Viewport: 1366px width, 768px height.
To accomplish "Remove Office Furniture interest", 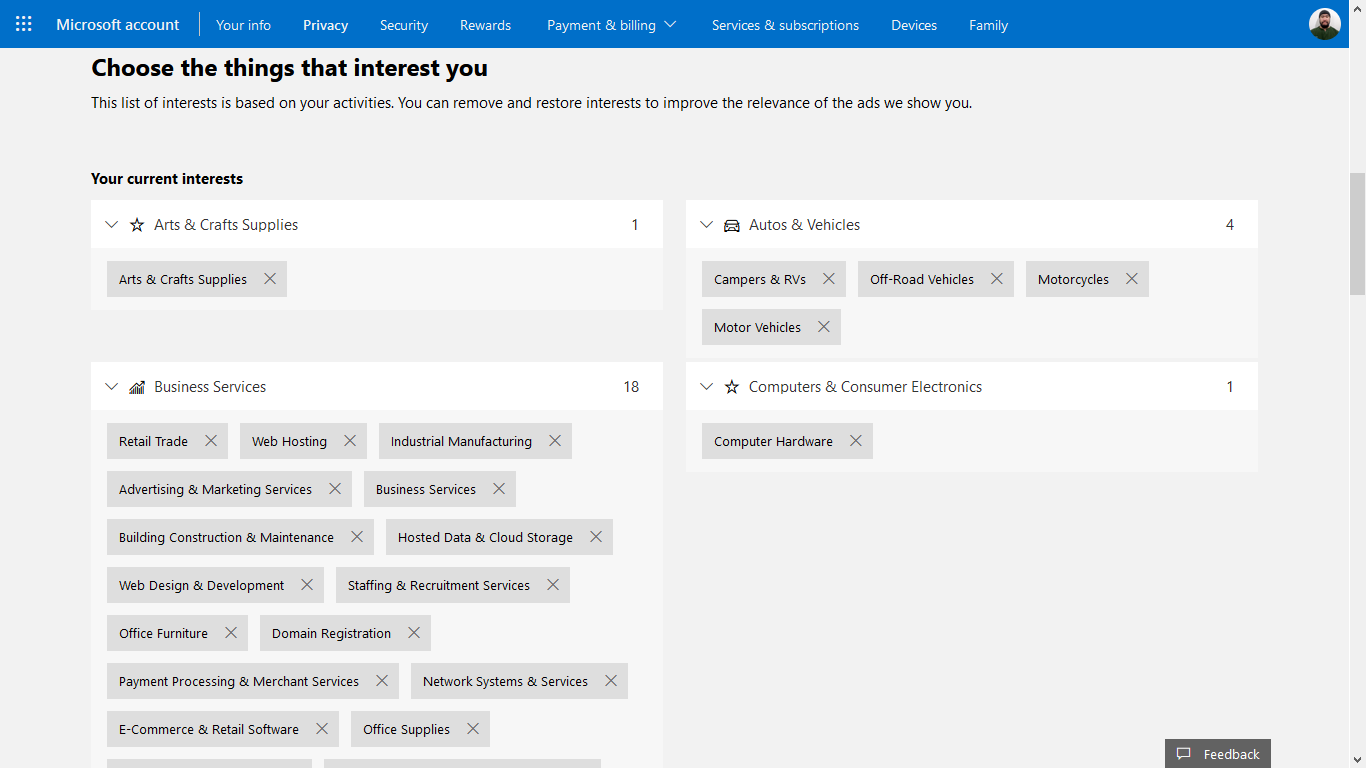I will 231,633.
